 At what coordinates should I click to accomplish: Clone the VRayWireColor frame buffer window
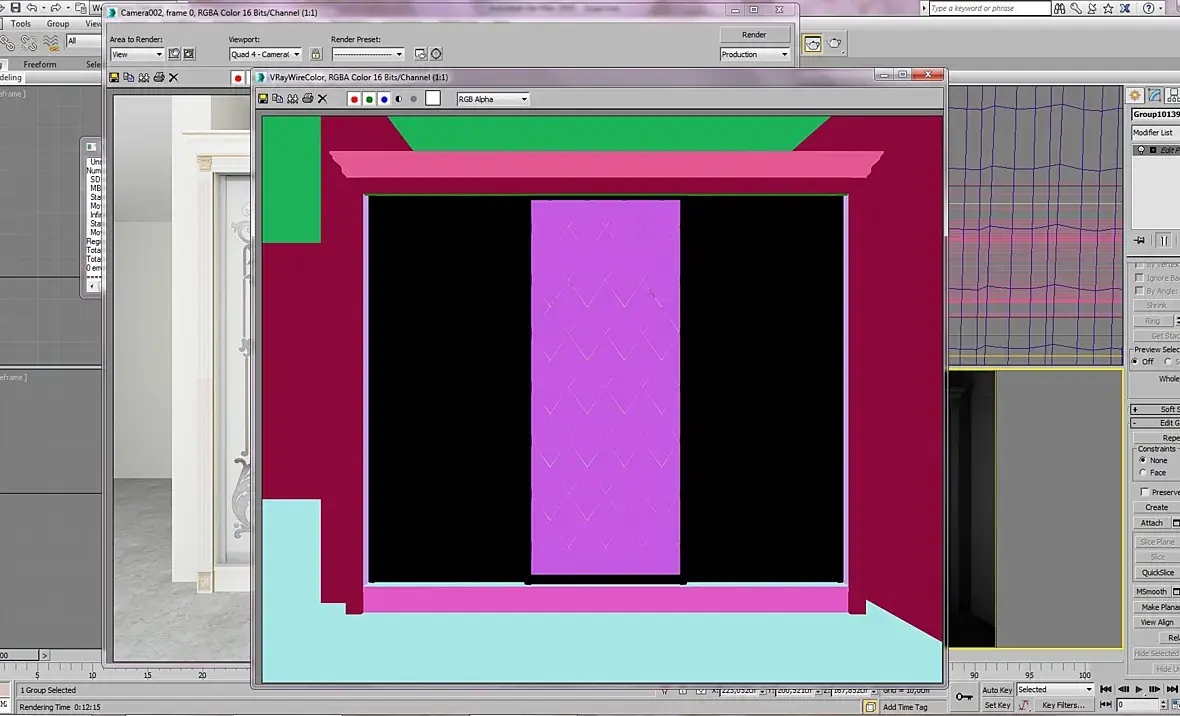pos(293,99)
